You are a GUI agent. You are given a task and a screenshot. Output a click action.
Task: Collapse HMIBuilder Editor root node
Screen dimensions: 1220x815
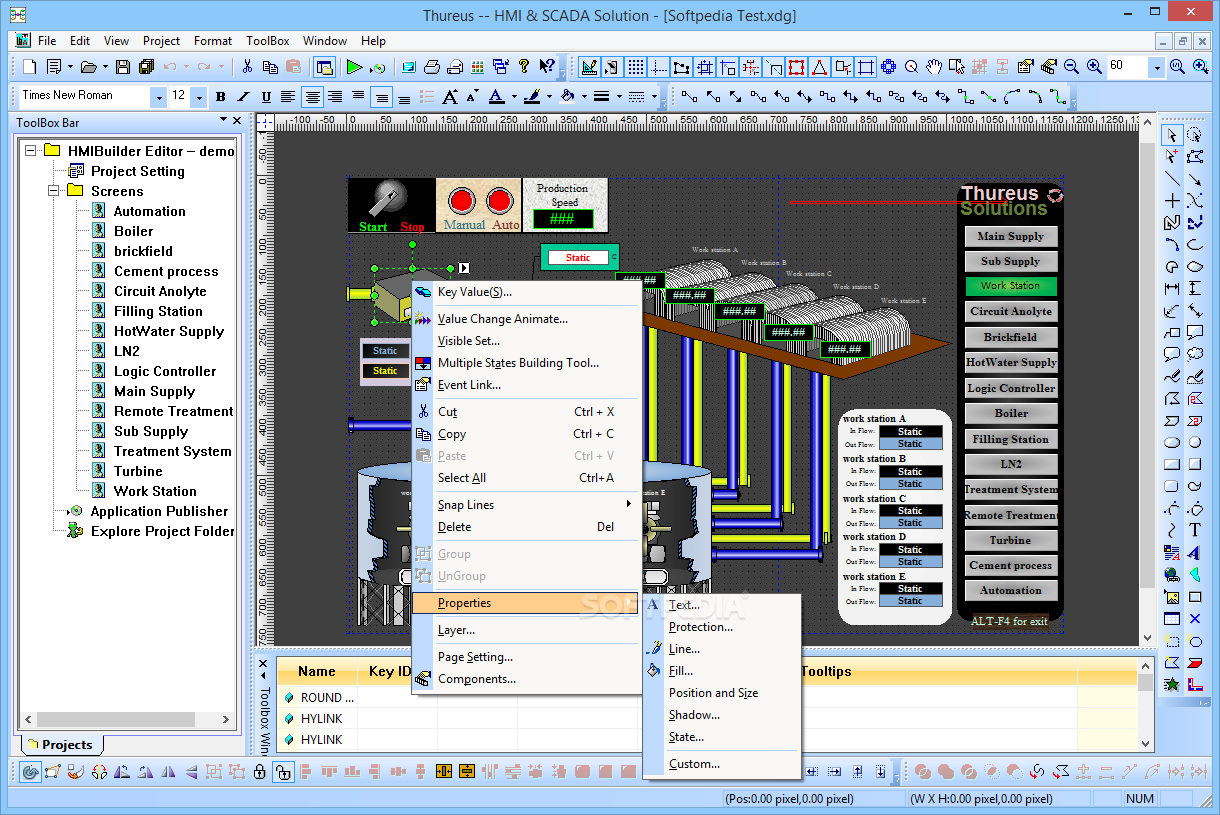coord(30,151)
